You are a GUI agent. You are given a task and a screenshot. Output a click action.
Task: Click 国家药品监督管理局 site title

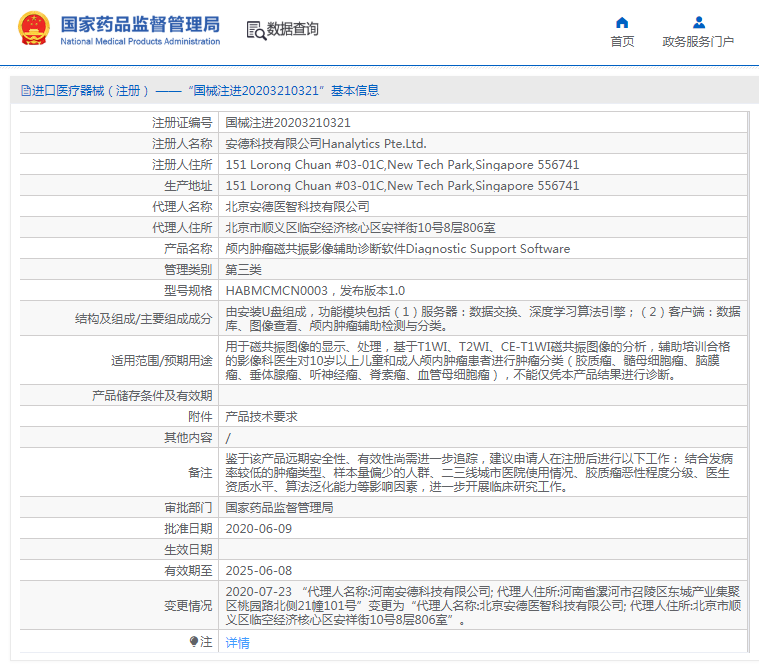pyautogui.click(x=140, y=24)
